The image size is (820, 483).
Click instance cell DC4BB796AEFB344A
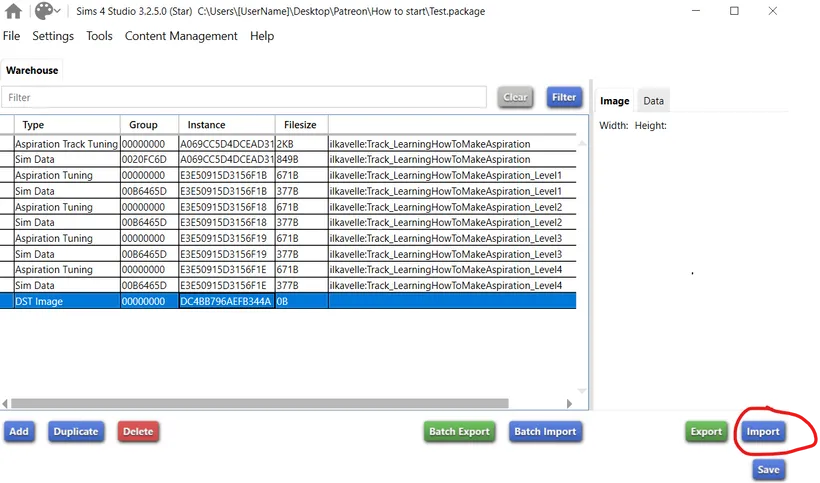tap(226, 301)
